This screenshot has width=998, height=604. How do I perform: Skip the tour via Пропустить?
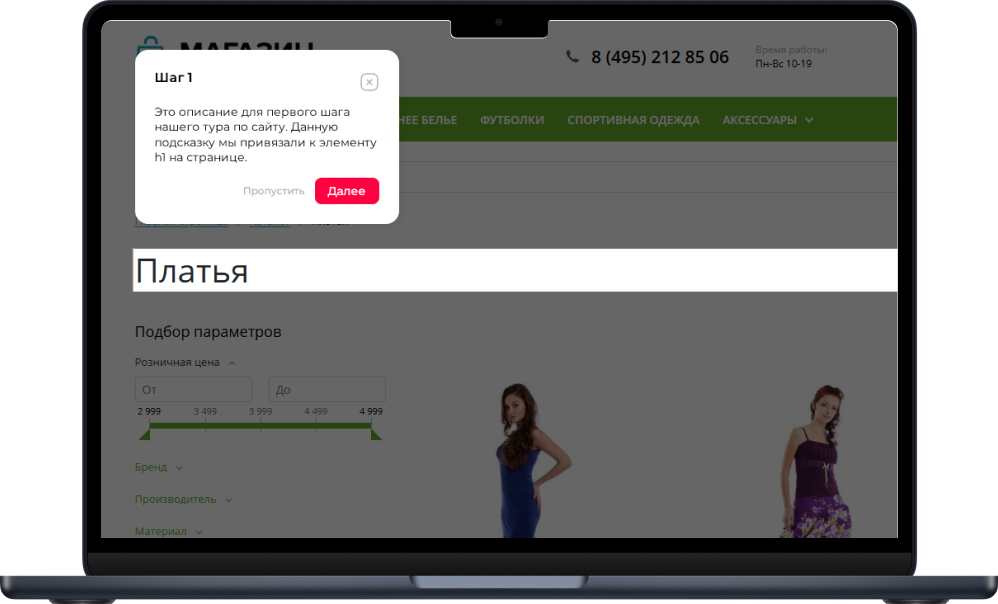tap(273, 191)
